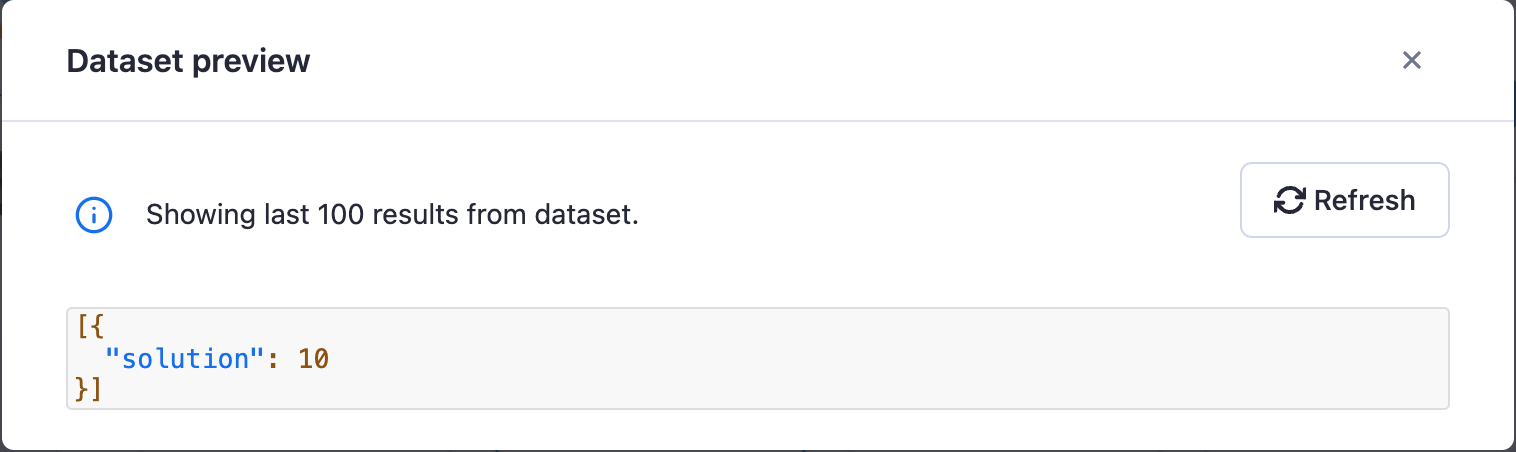Close the Dataset preview dialog
1516x452 pixels.
click(x=1411, y=61)
